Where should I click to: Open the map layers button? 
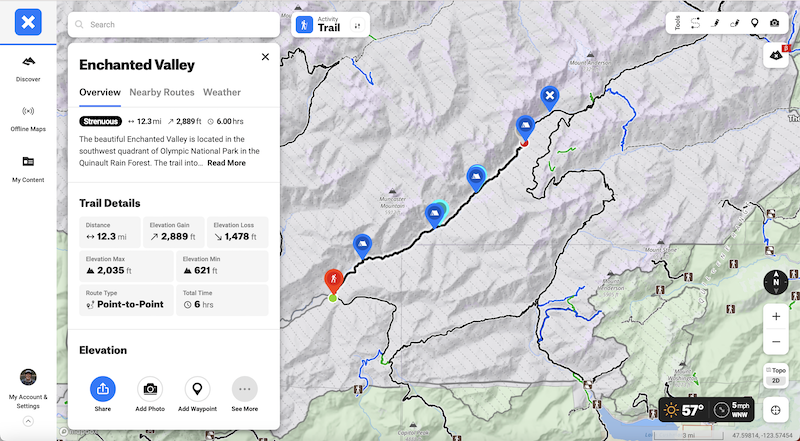tap(776, 55)
